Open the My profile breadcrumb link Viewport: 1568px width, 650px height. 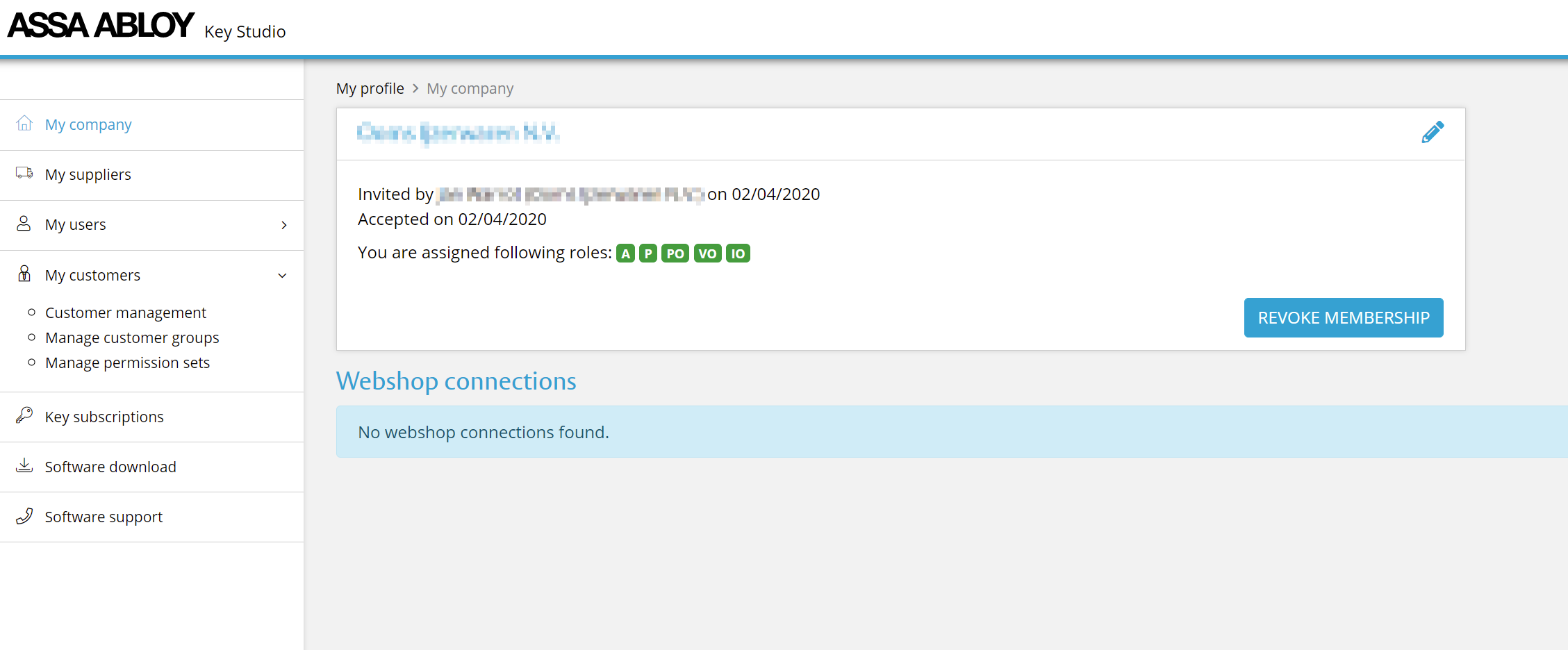(x=370, y=88)
